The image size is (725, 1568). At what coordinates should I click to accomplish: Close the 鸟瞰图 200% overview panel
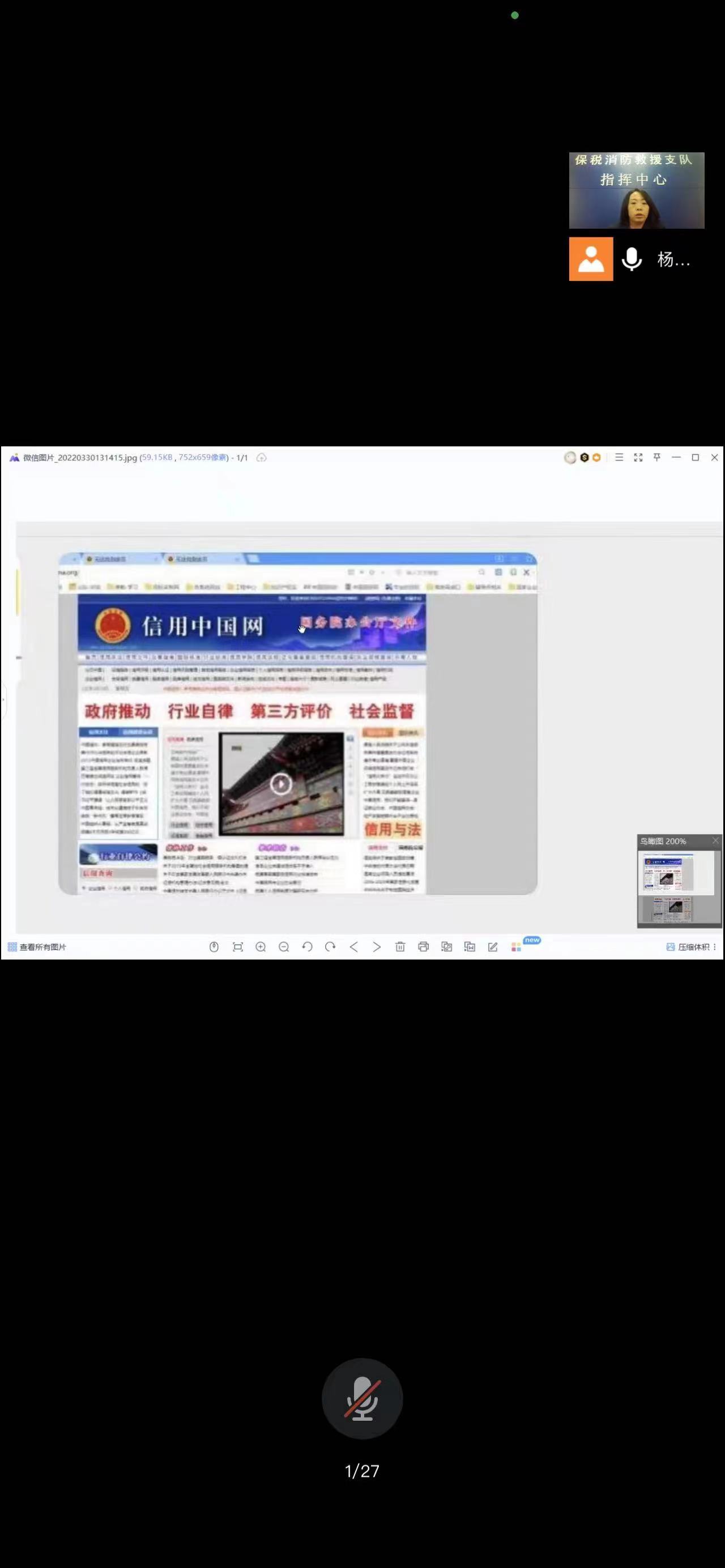coord(715,840)
